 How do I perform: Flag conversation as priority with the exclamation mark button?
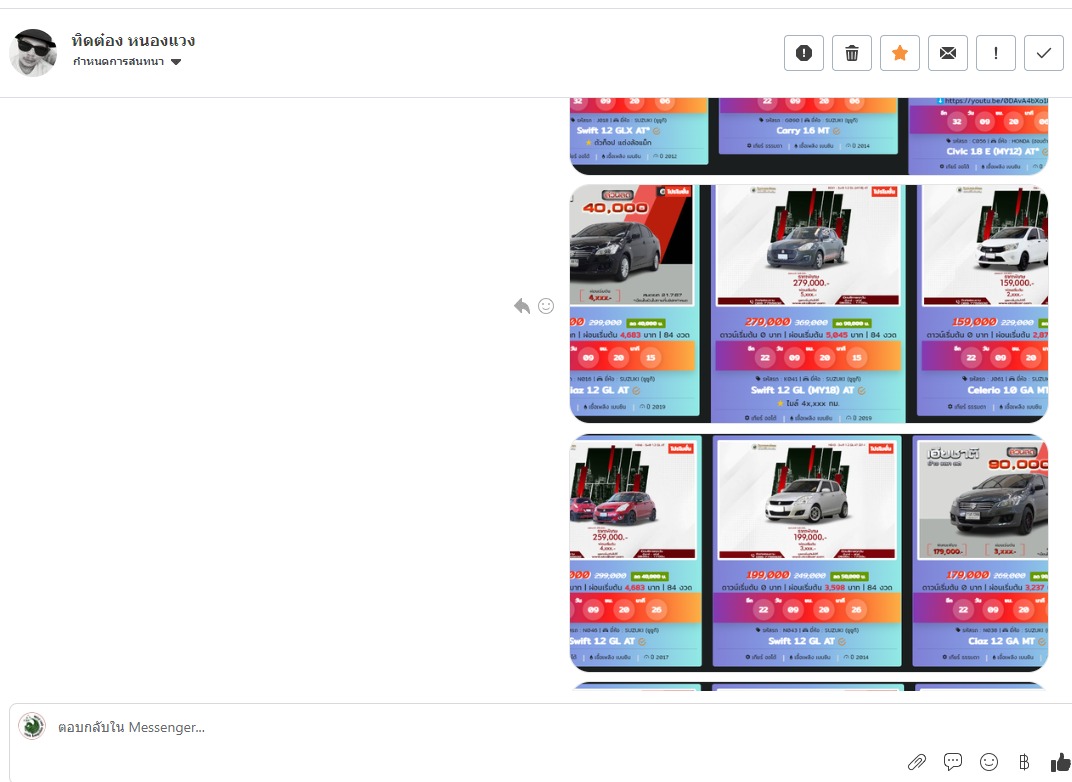995,53
